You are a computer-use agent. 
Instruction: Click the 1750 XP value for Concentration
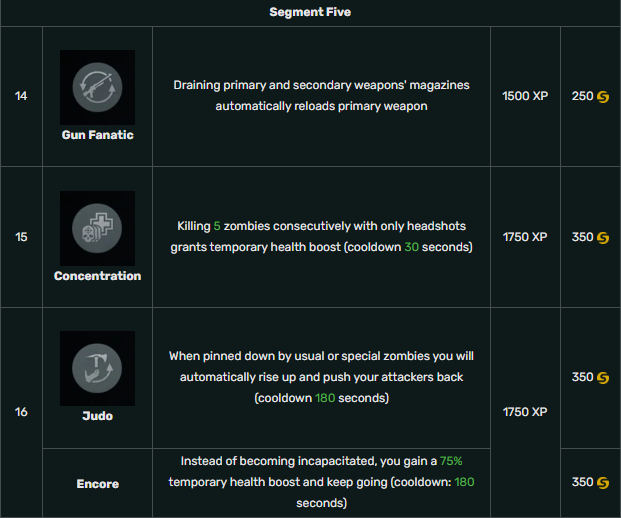pos(525,237)
